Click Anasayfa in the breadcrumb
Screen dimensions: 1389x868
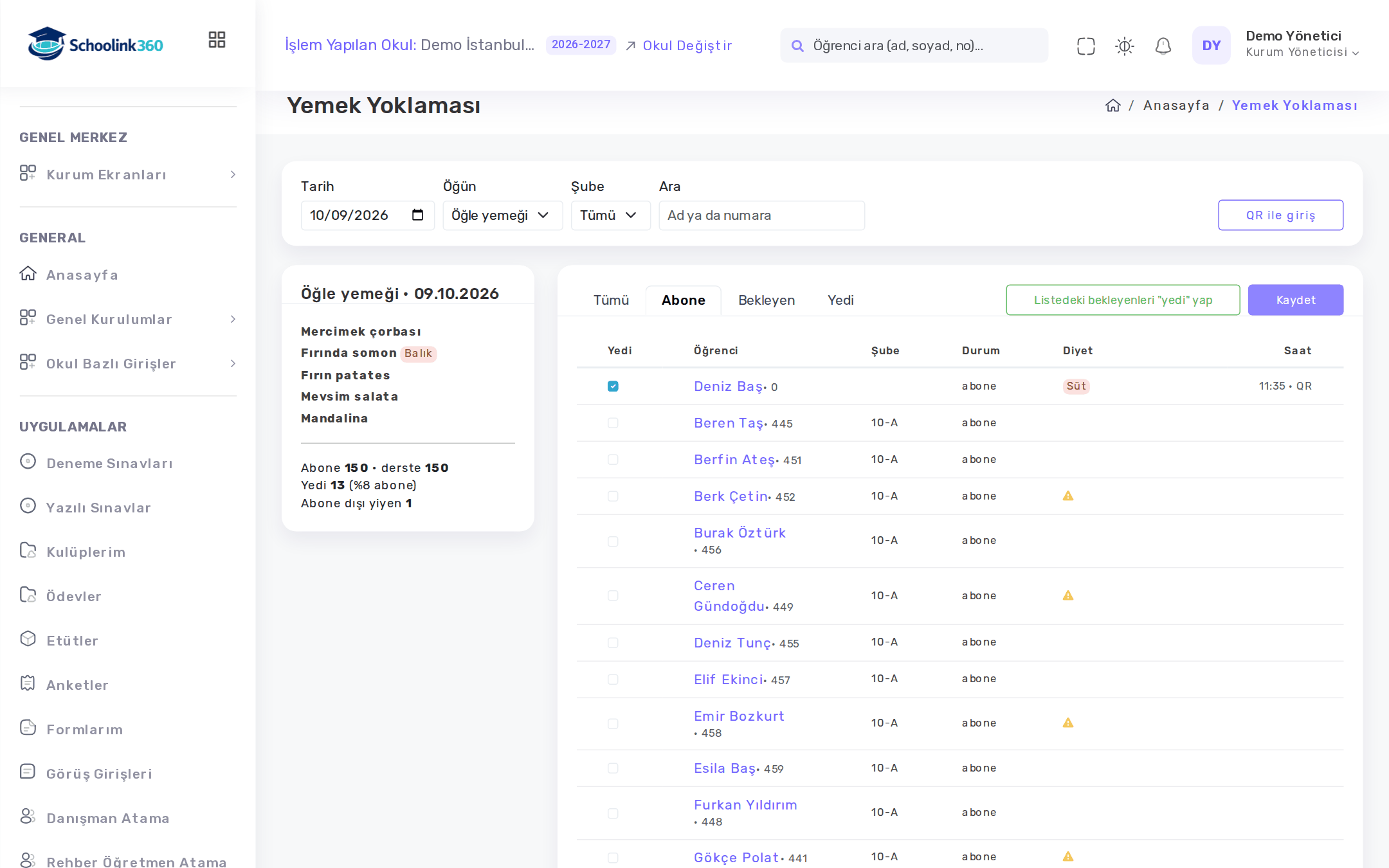[x=1176, y=105]
